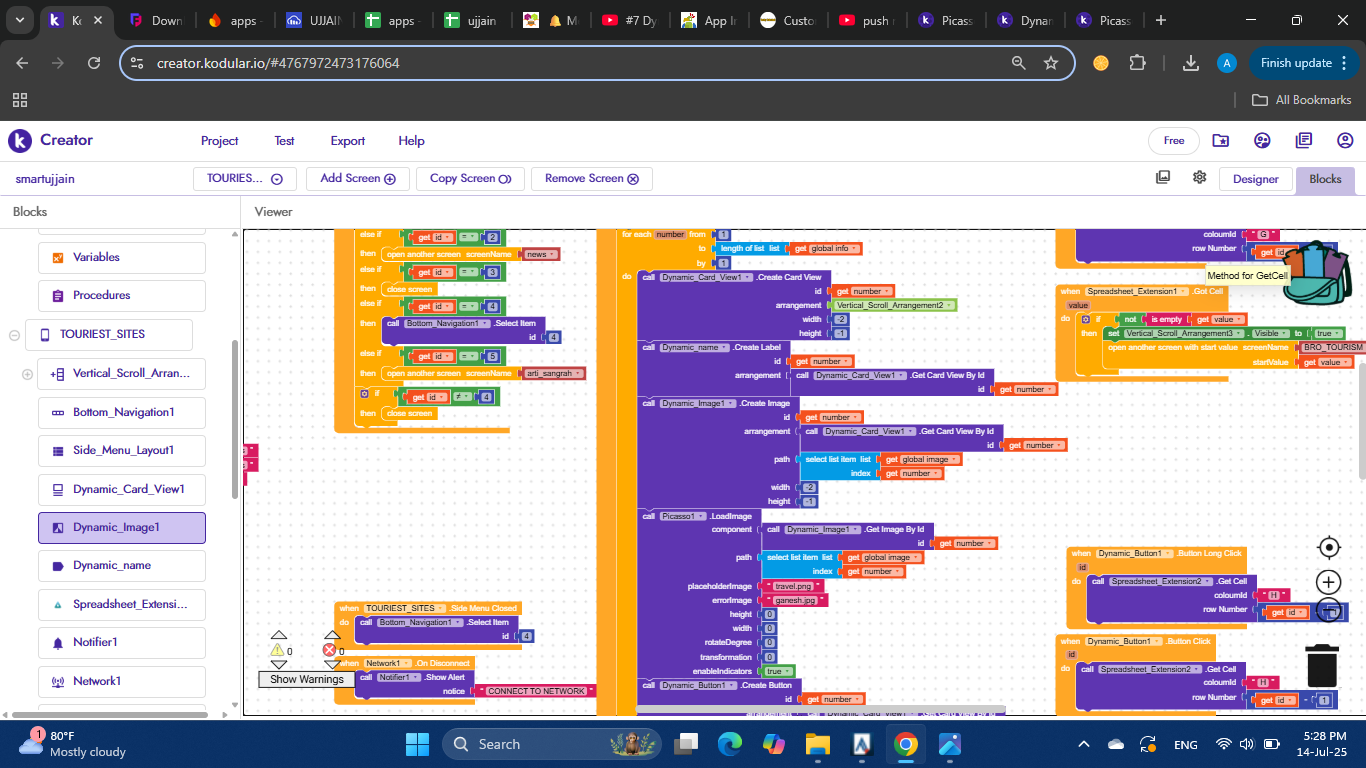This screenshot has height=768, width=1366.
Task: Click the Show Warnings button
Action: (307, 679)
